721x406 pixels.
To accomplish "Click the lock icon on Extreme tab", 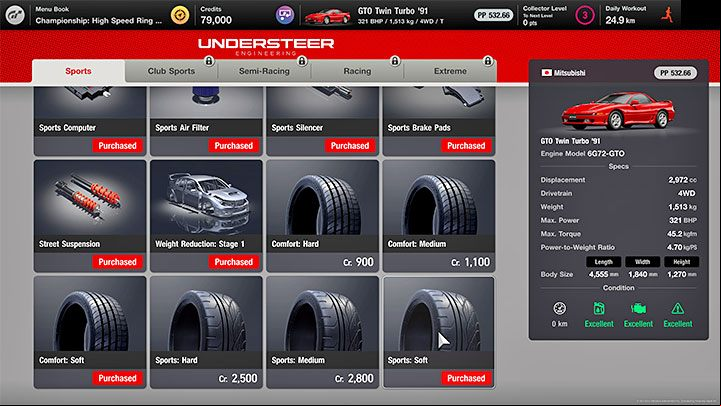I will (x=488, y=61).
